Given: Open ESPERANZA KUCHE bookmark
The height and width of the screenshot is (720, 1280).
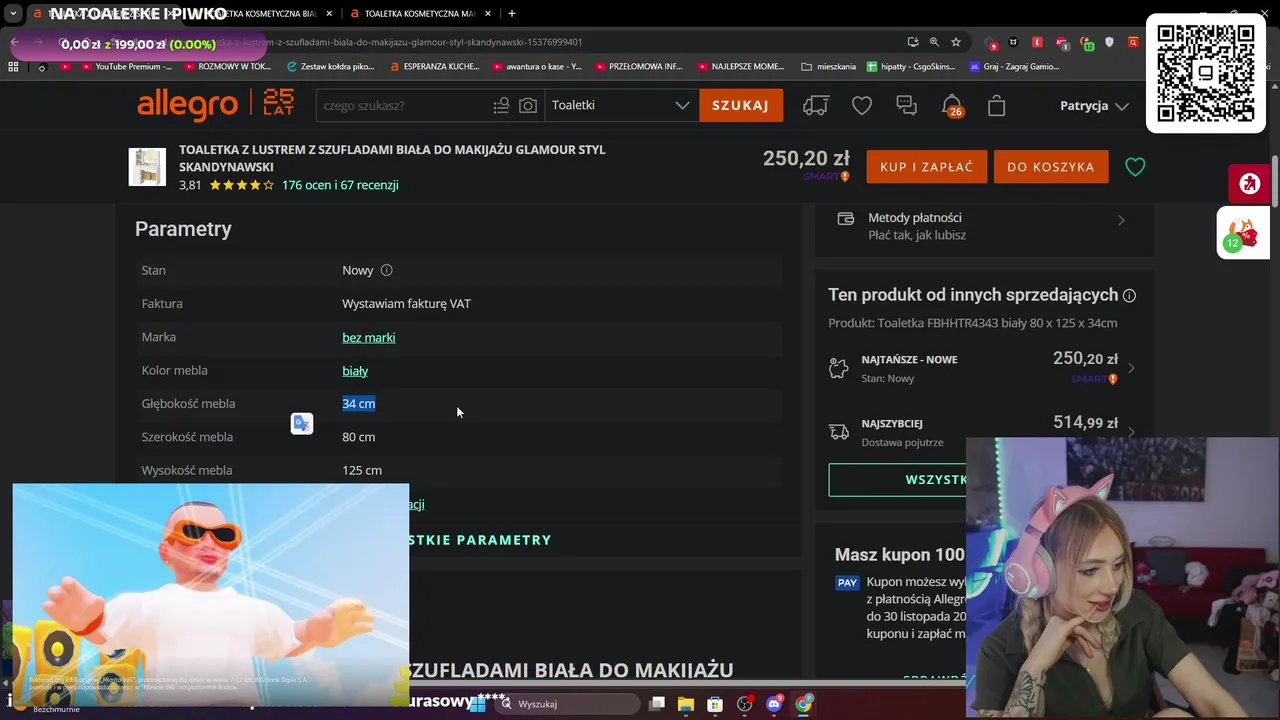Looking at the screenshot, I should tap(435, 66).
